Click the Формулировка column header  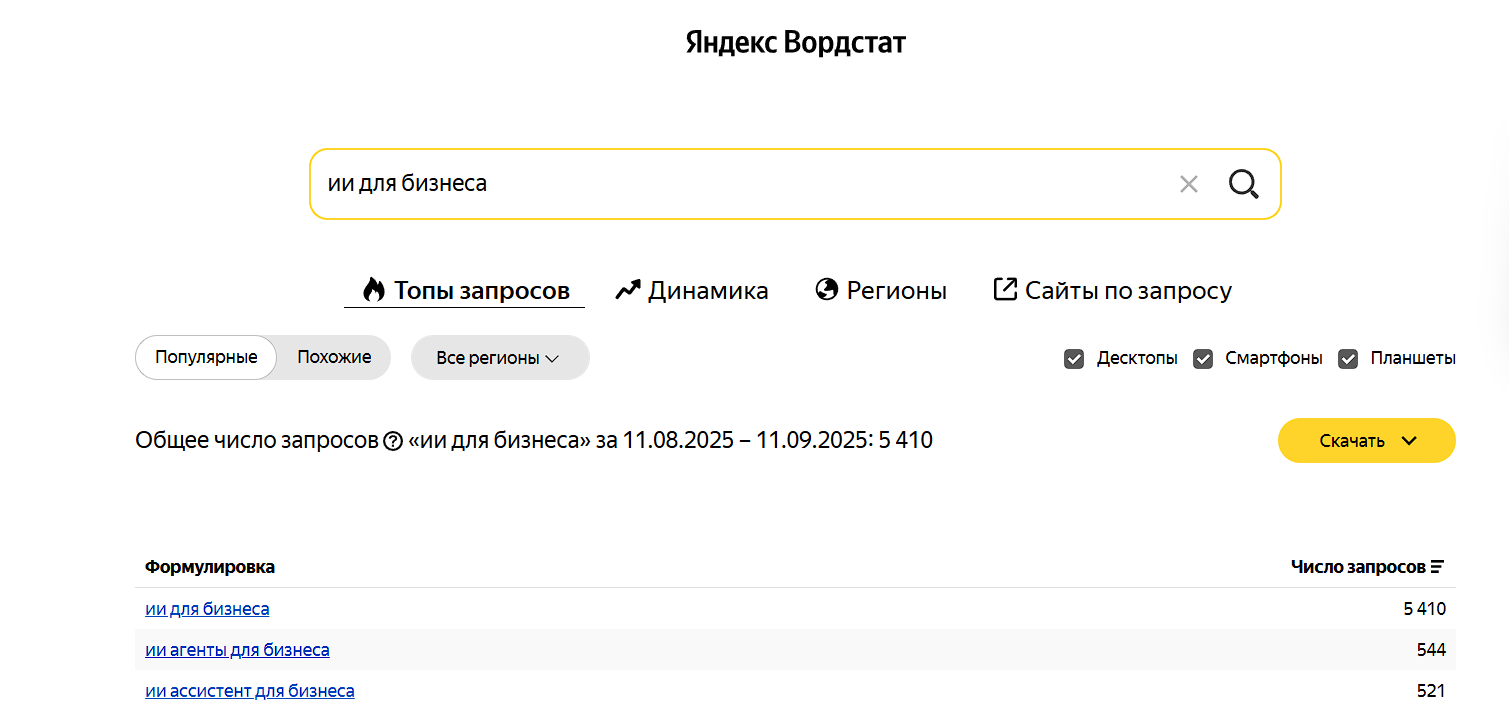pos(210,567)
